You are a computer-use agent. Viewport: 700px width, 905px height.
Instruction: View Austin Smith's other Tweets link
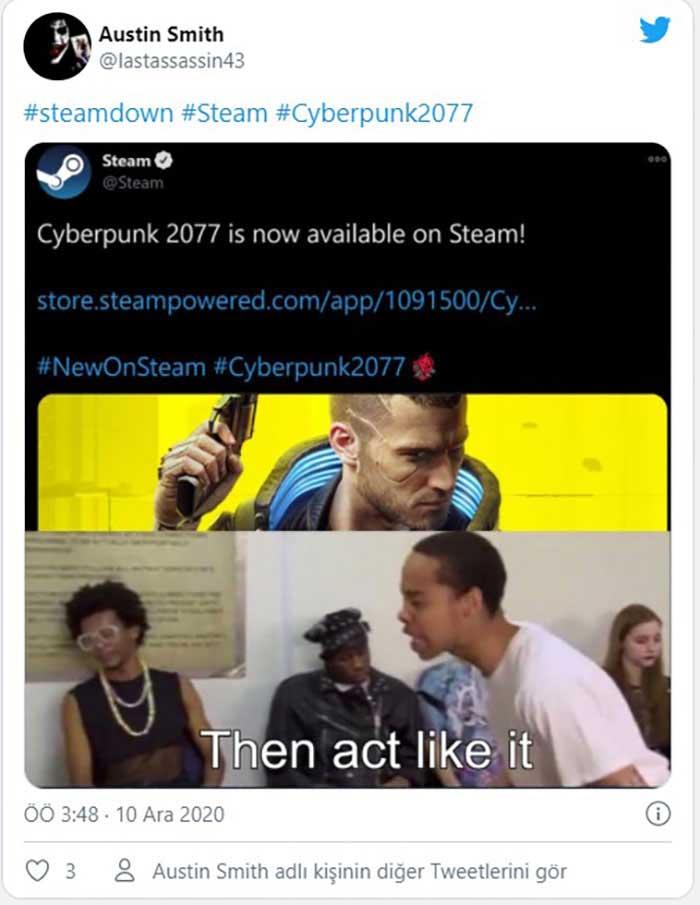click(360, 871)
